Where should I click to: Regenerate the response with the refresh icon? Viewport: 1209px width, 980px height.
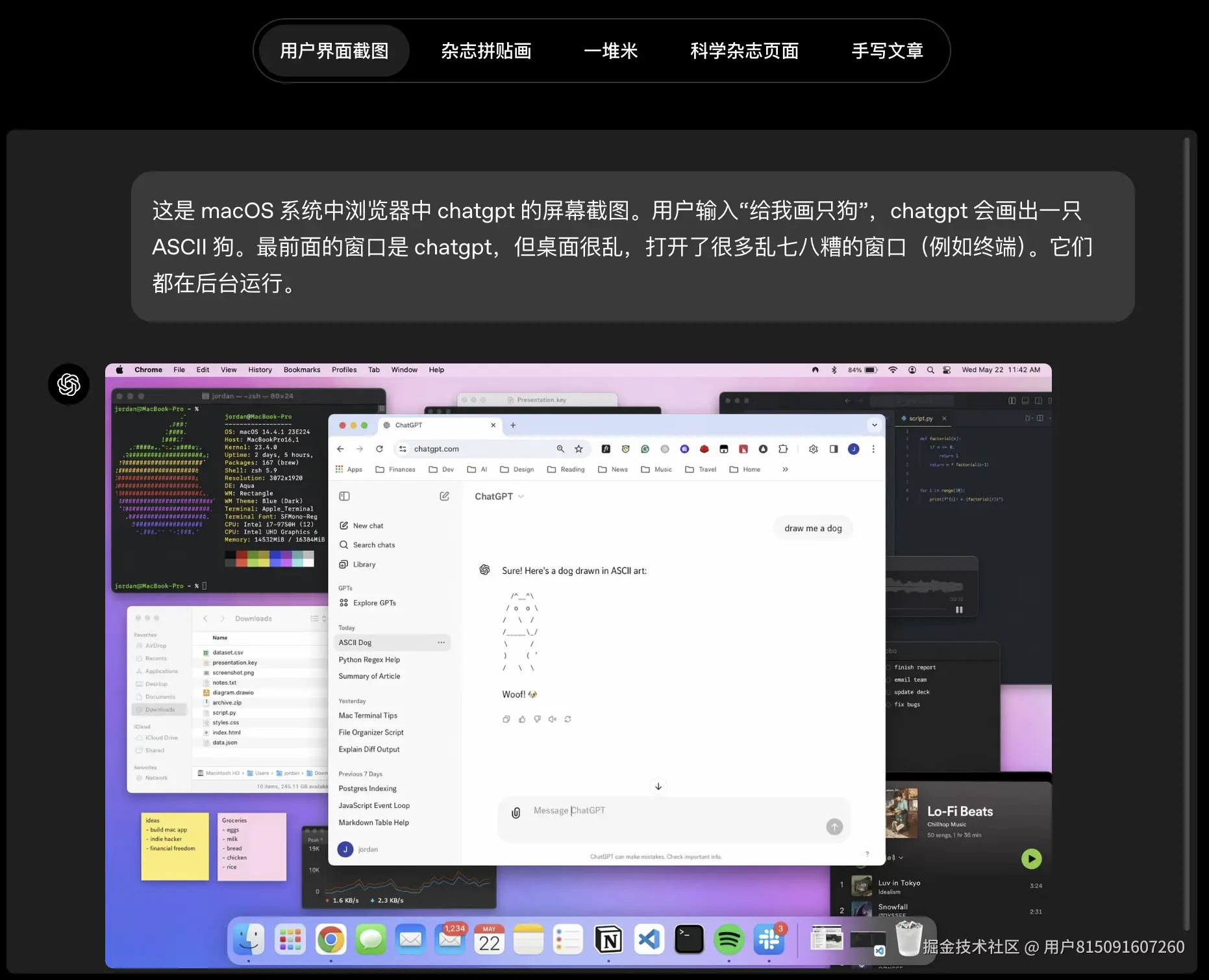[568, 719]
